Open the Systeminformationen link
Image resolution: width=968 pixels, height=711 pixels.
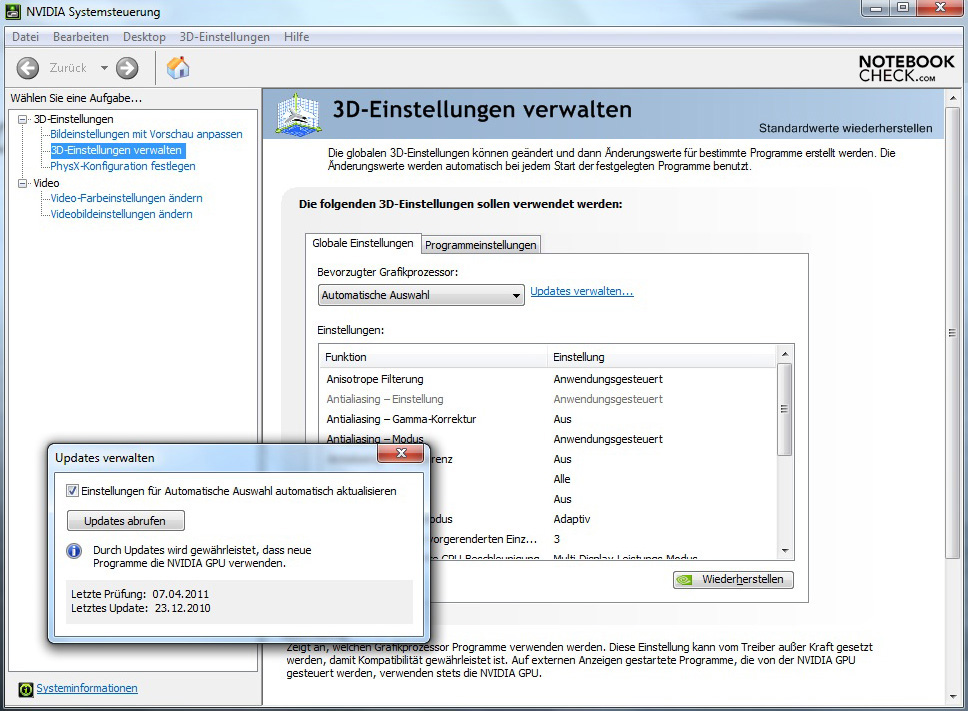click(x=87, y=688)
